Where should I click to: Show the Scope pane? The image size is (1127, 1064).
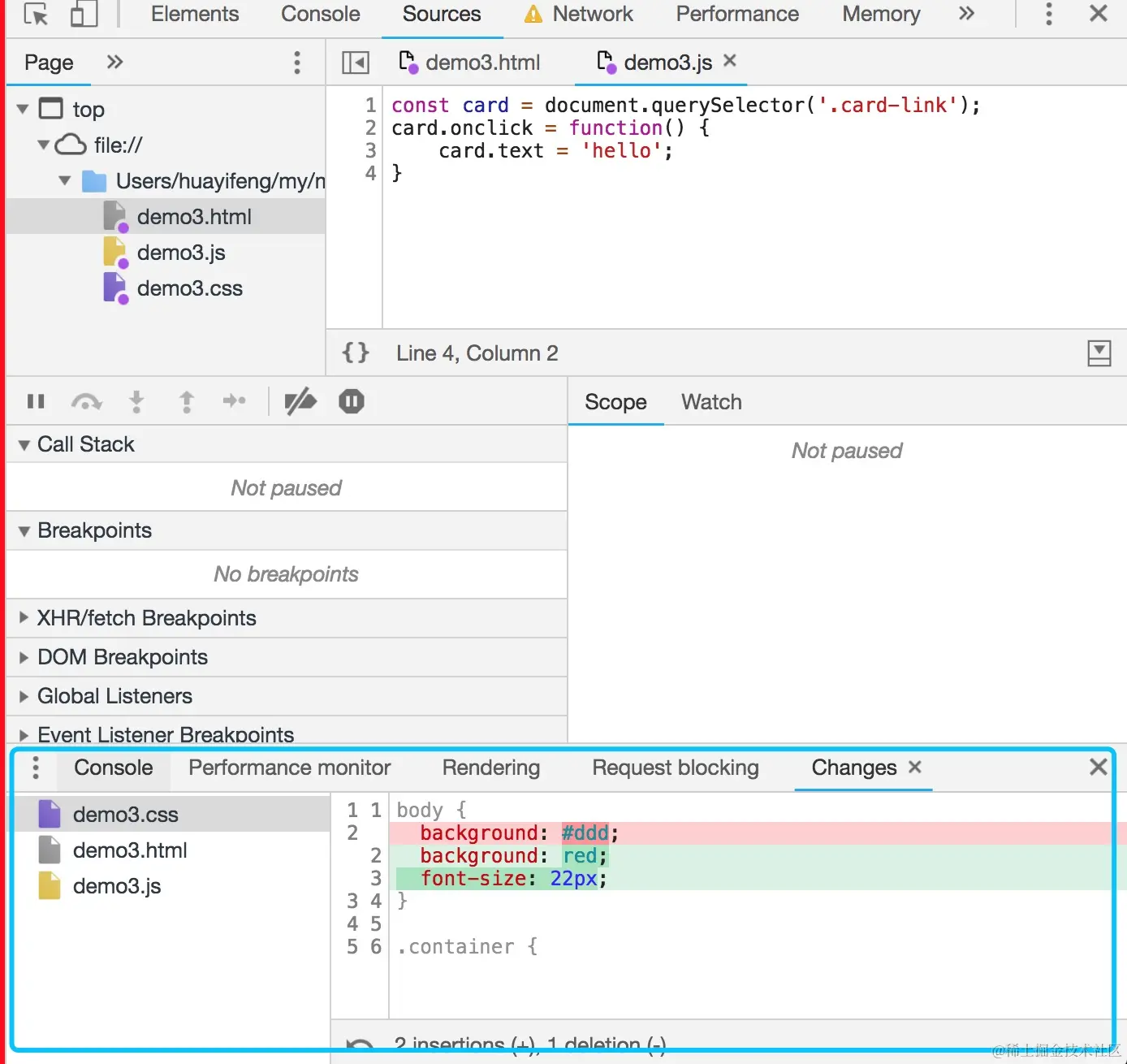coord(615,402)
